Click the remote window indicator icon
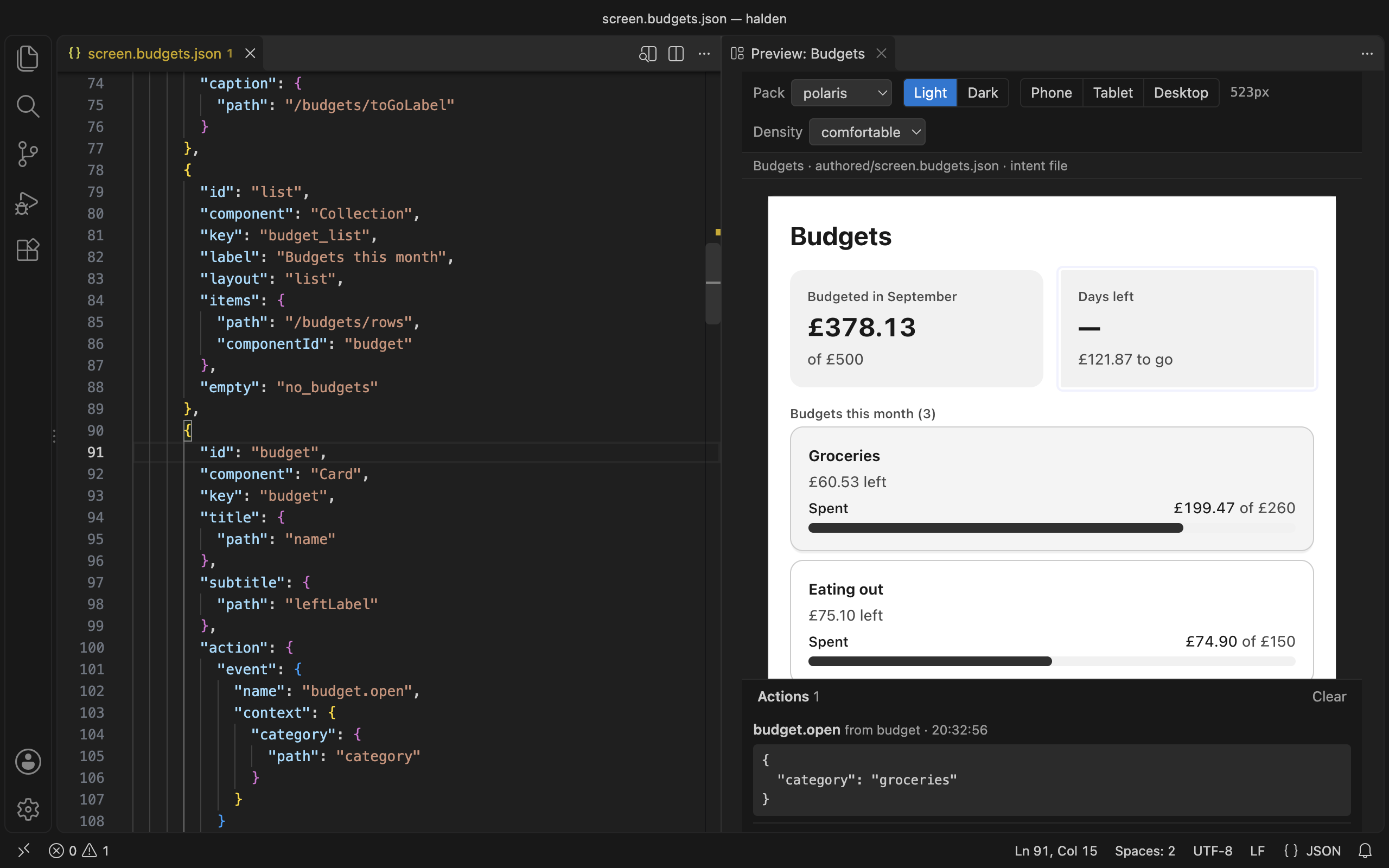Screen dimensions: 1389x868 [23, 850]
